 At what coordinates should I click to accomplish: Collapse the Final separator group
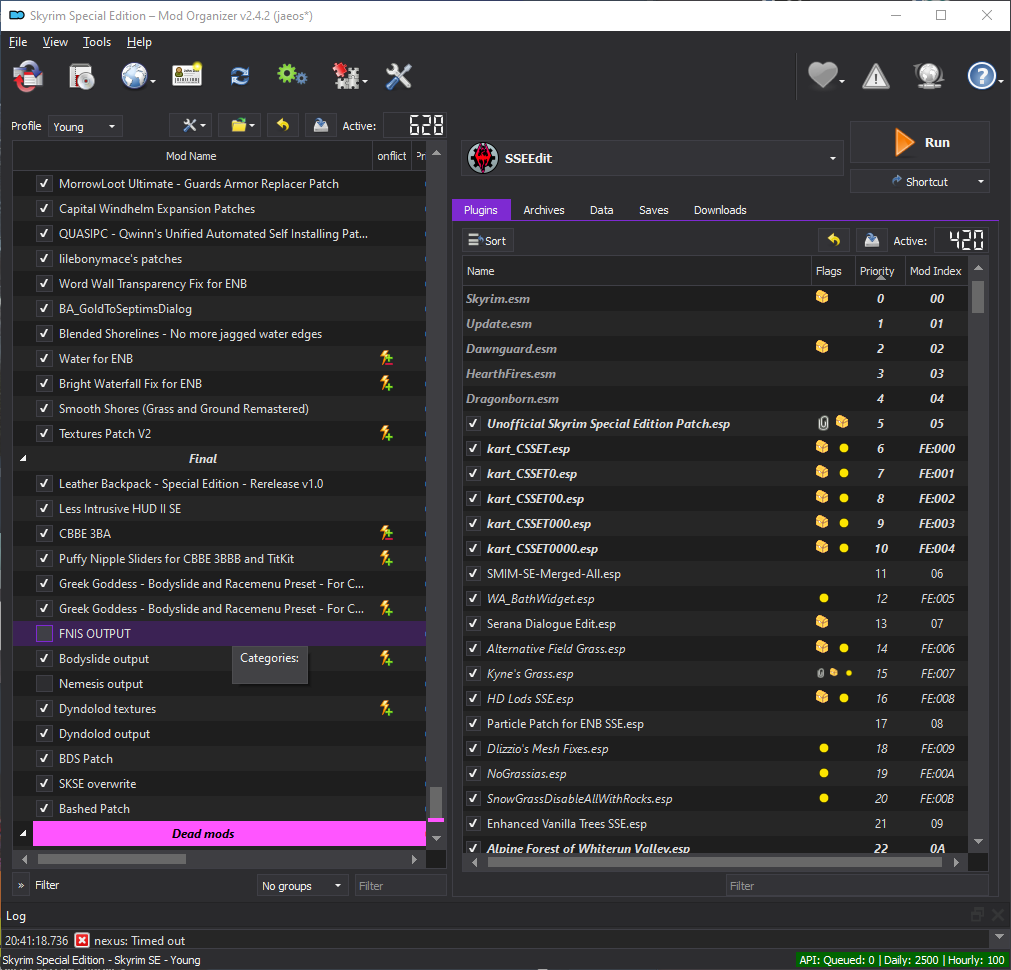(x=23, y=459)
